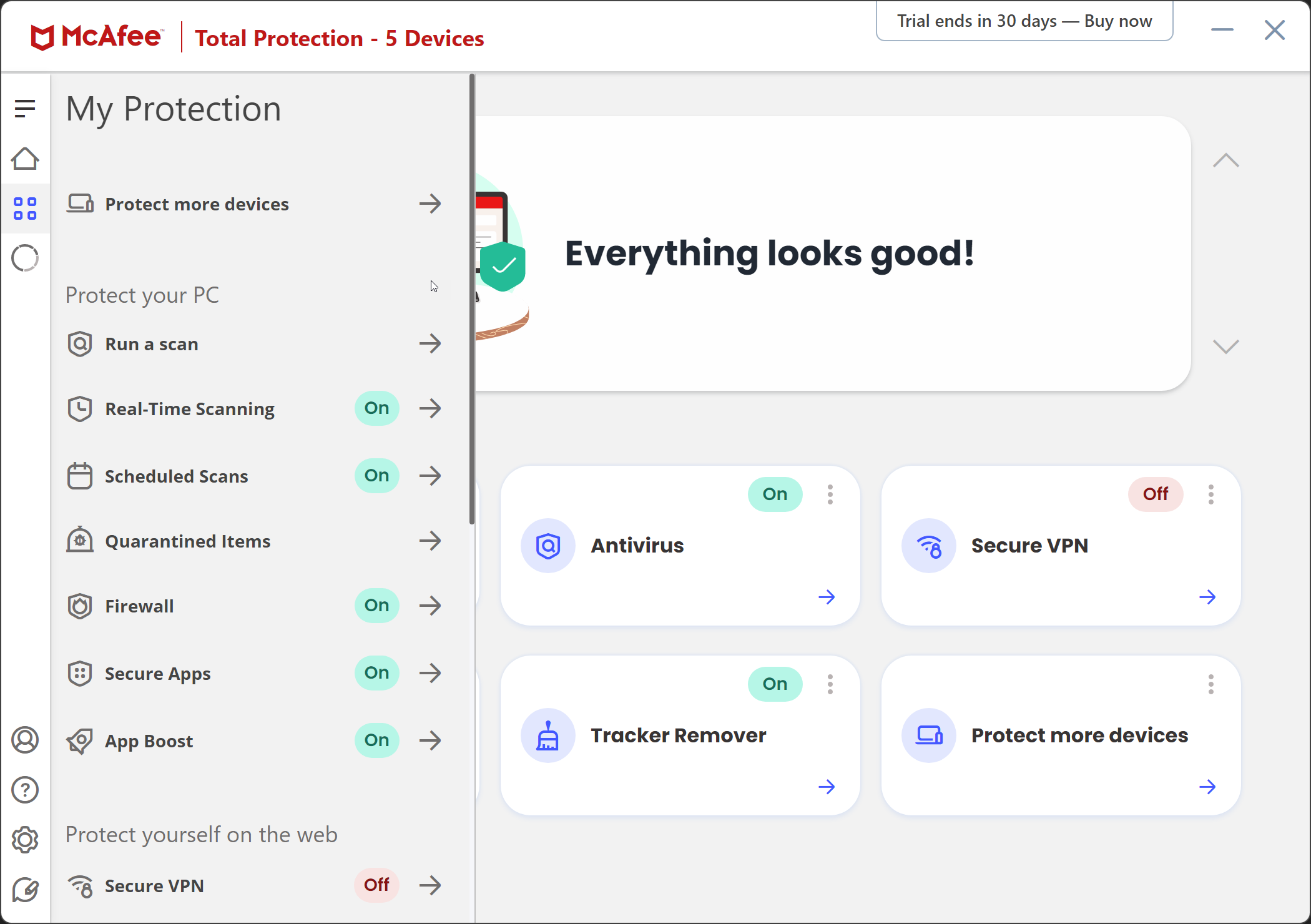Click the Protect more devices card icon

pos(929,735)
